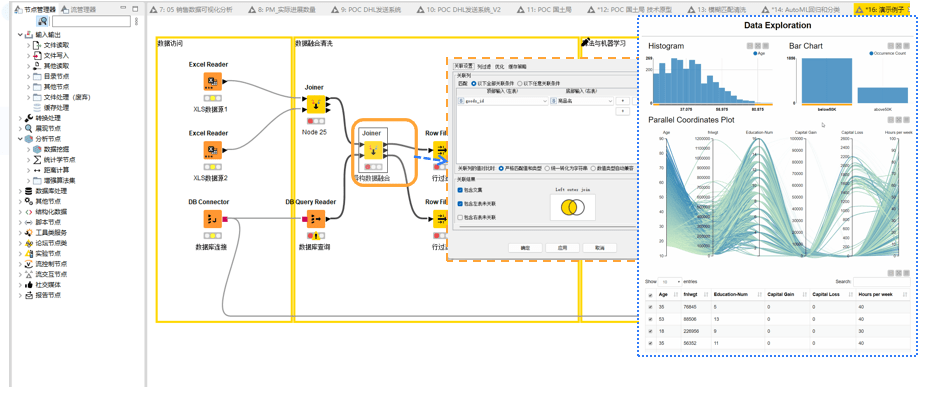This screenshot has height=406, width=931.
Task: Collapse the 分析节点 tree category
Action: pos(21,139)
